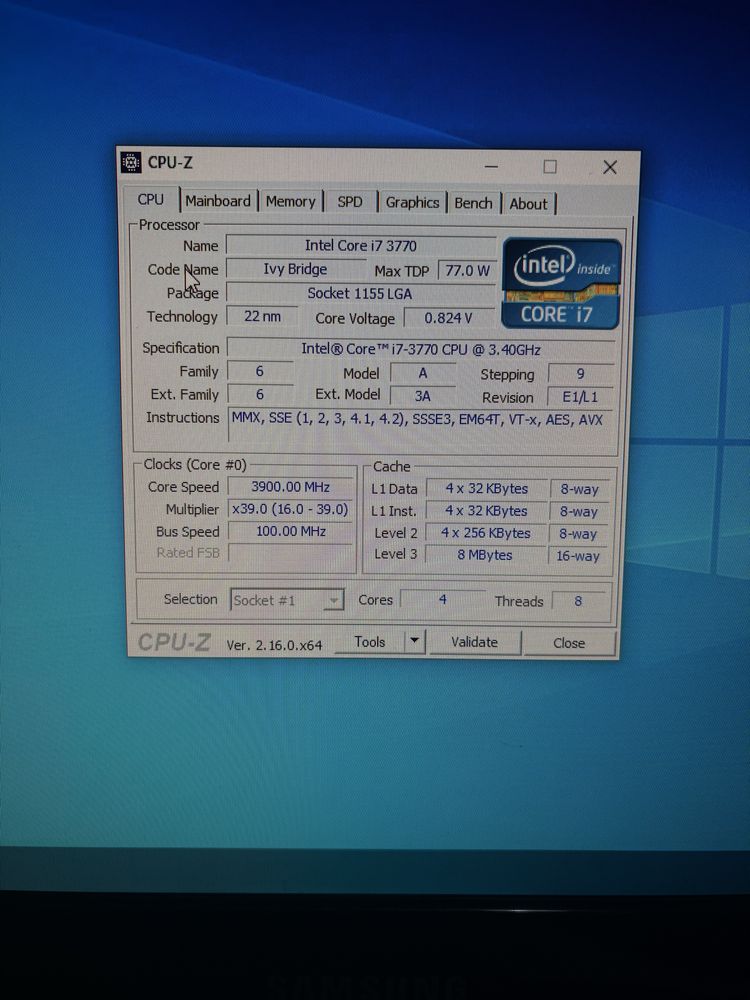Click the Threads value '8'
Screen dimensions: 750x1000
pos(578,601)
